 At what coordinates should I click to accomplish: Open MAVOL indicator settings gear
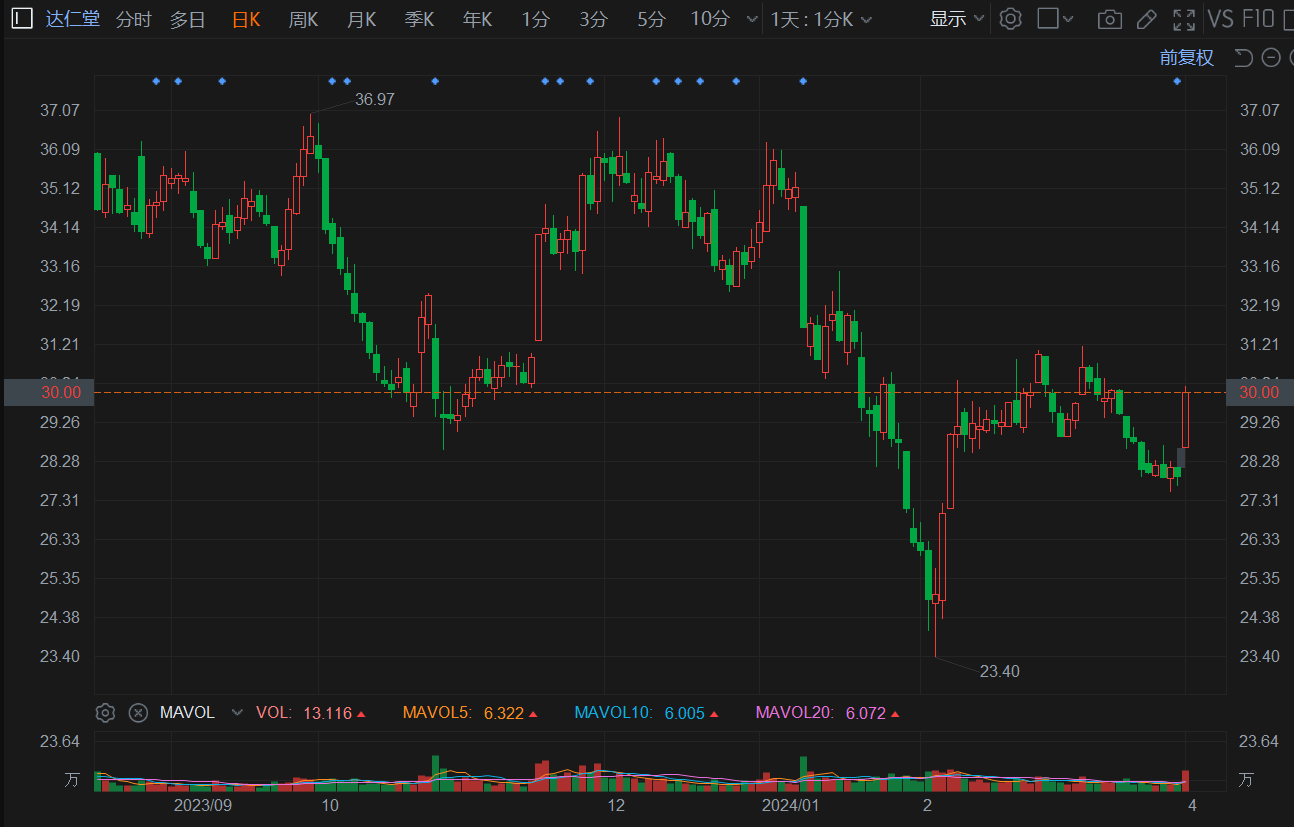105,713
